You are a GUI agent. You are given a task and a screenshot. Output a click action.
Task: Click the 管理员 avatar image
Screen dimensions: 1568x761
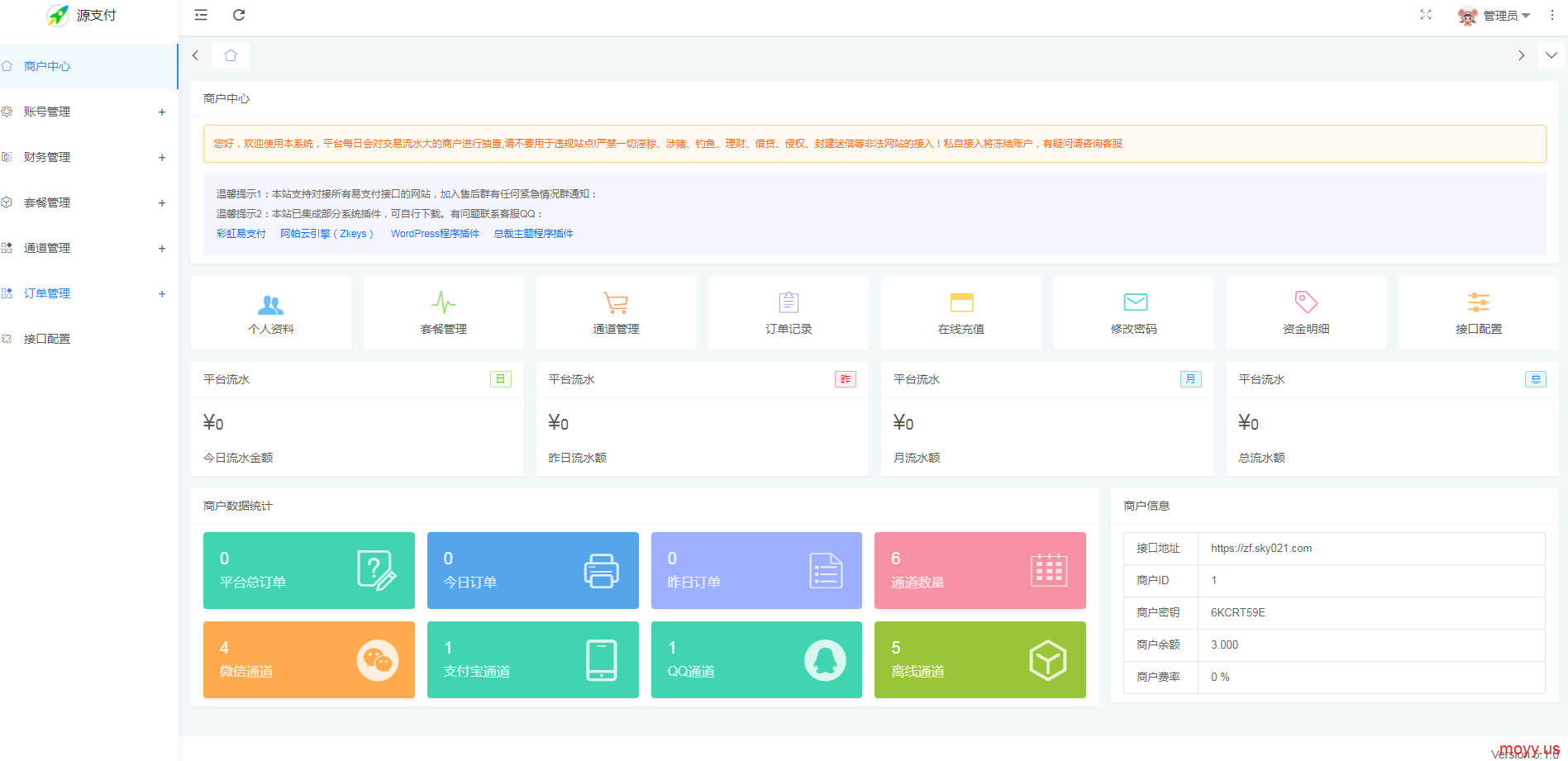pos(1467,16)
